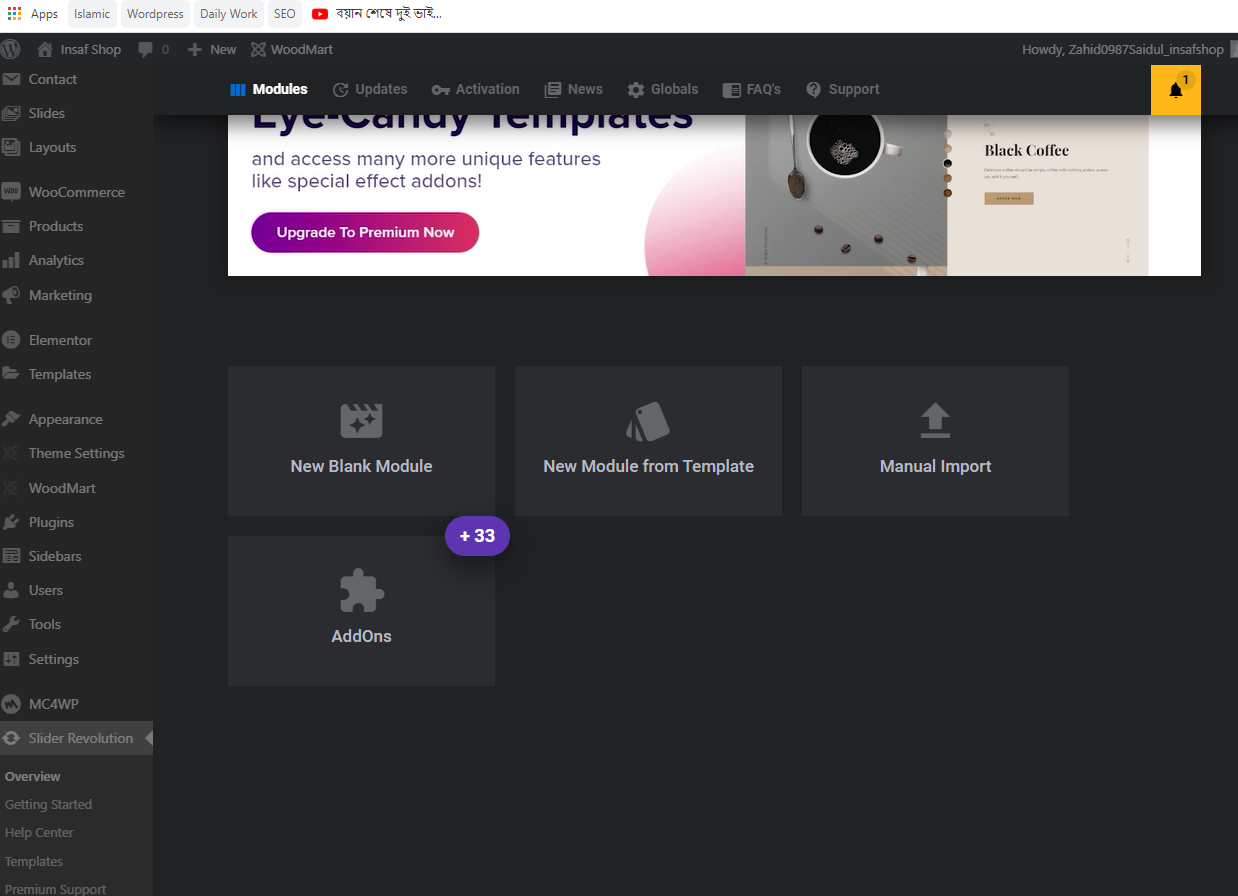The image size is (1238, 896).
Task: Open the New content menu in admin bar
Action: (212, 49)
